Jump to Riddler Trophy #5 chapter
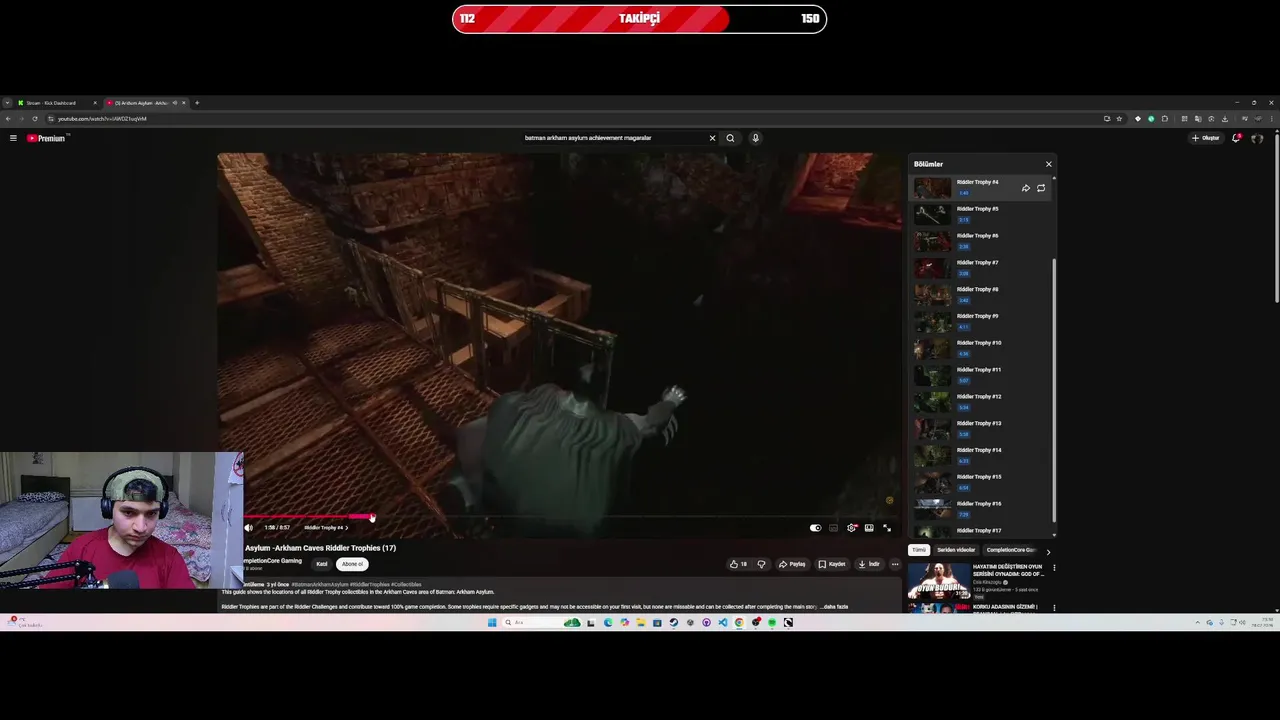 [x=980, y=214]
